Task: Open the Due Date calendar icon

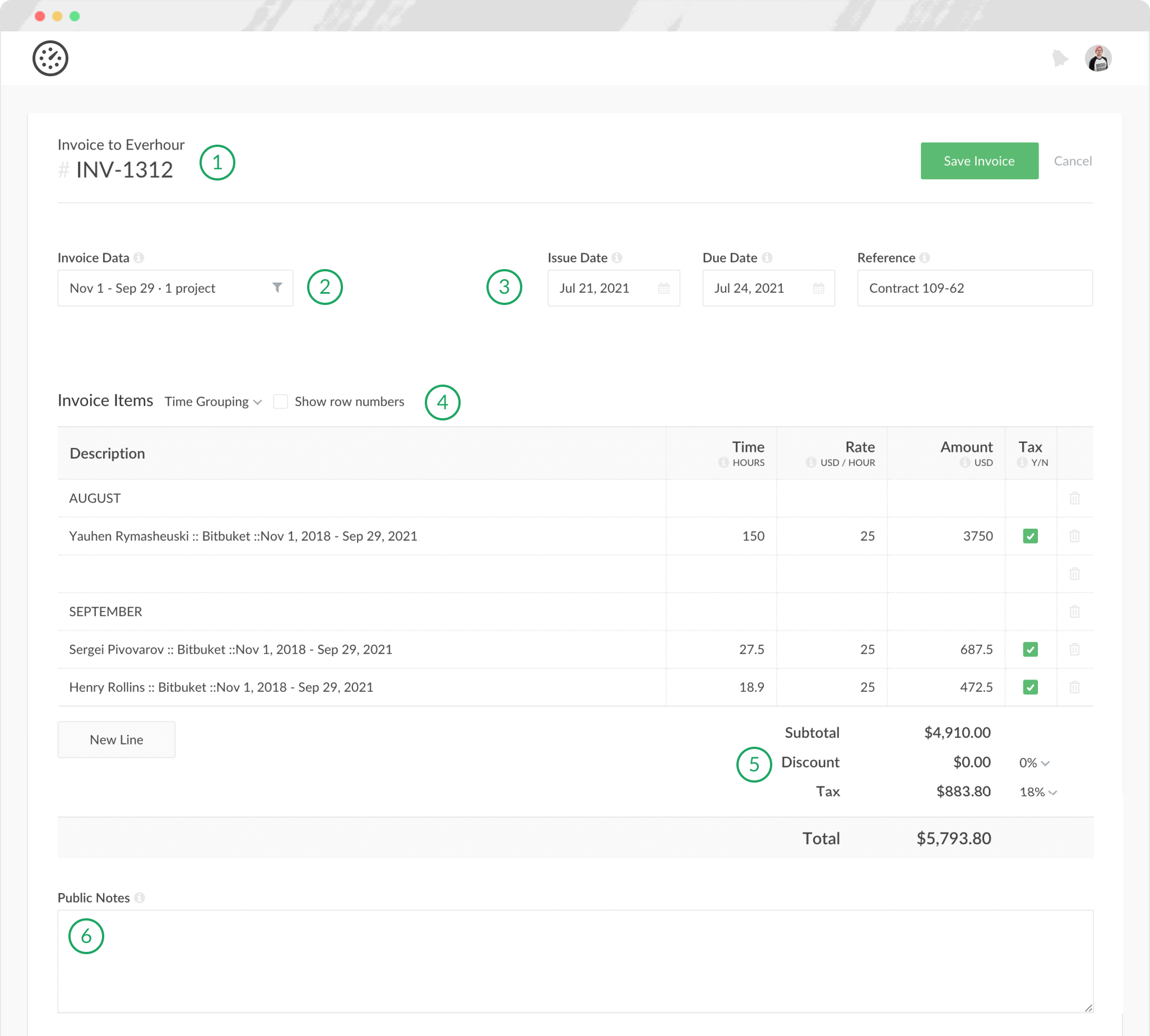Action: tap(818, 288)
